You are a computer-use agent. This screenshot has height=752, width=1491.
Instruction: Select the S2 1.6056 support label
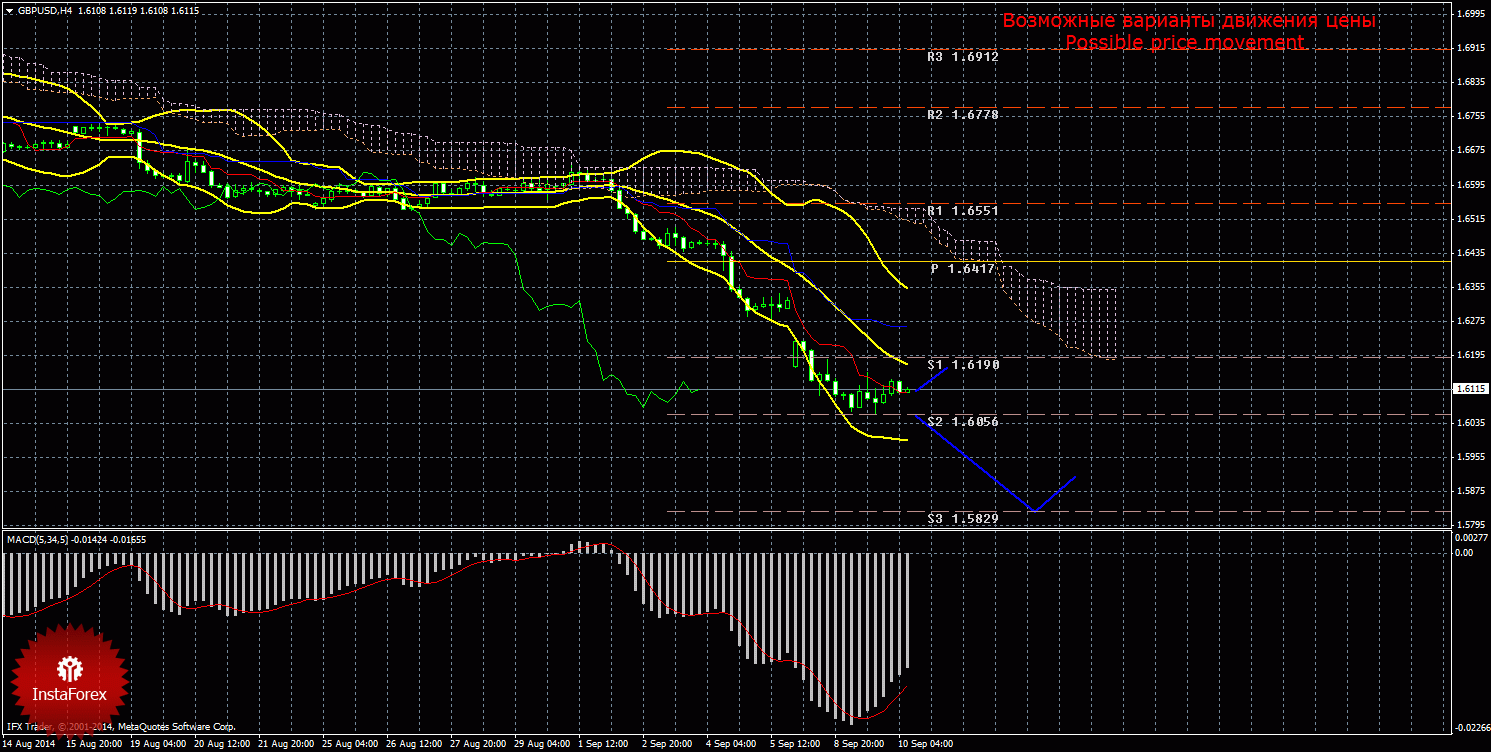(963, 422)
